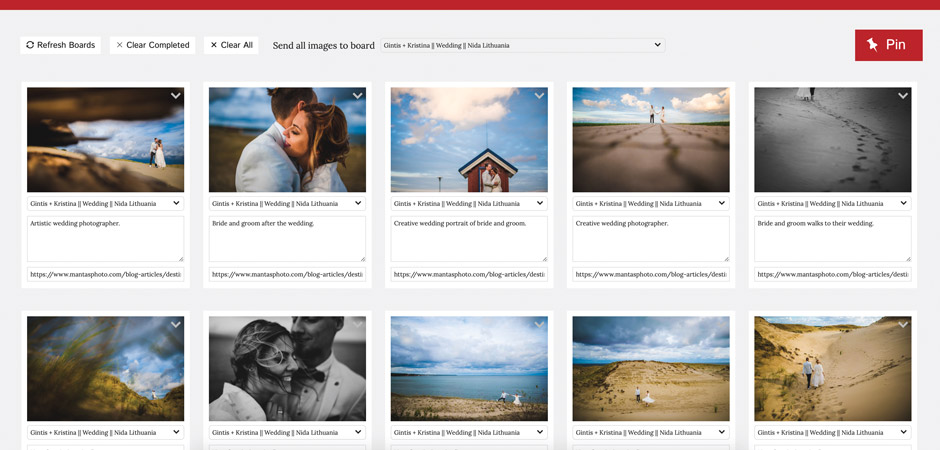
Task: Select the embracing couple close-up thumbnail
Action: tap(287, 140)
